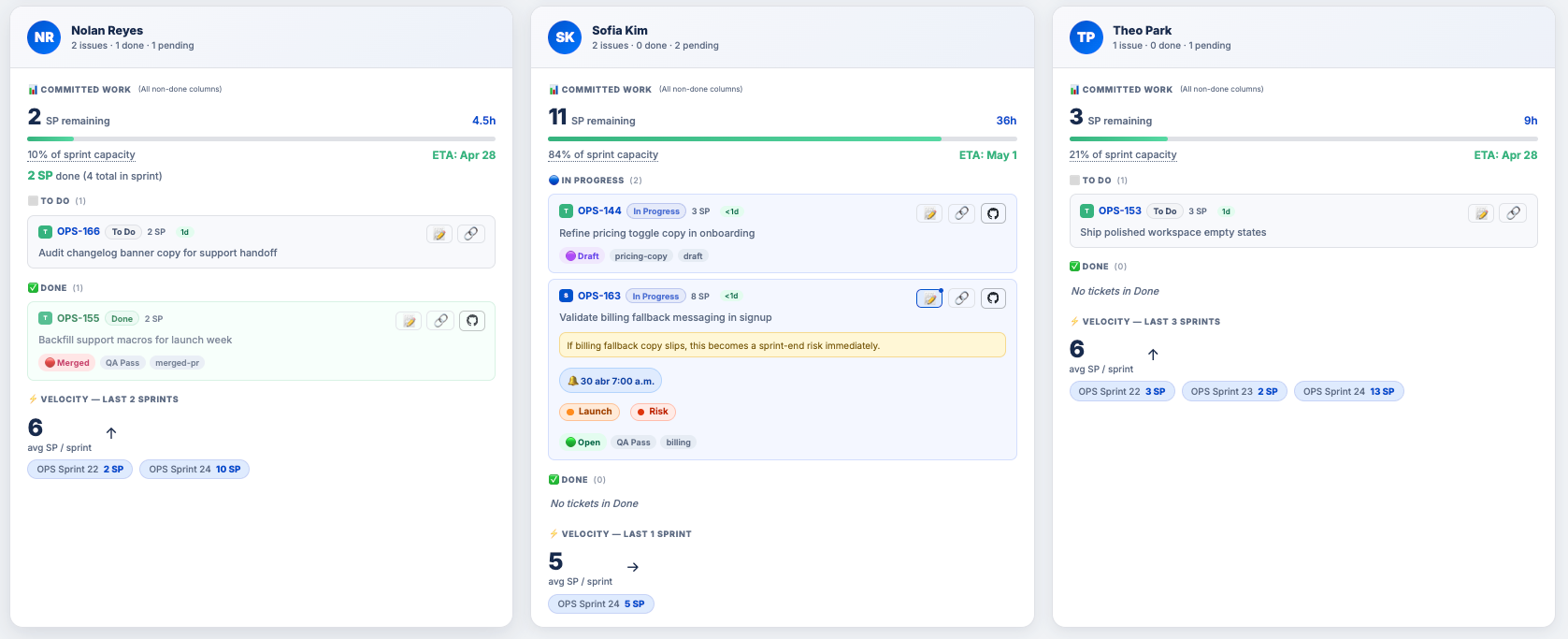This screenshot has width=1568, height=639.
Task: Click "Backfill support macros for launch week" title
Action: click(x=136, y=340)
